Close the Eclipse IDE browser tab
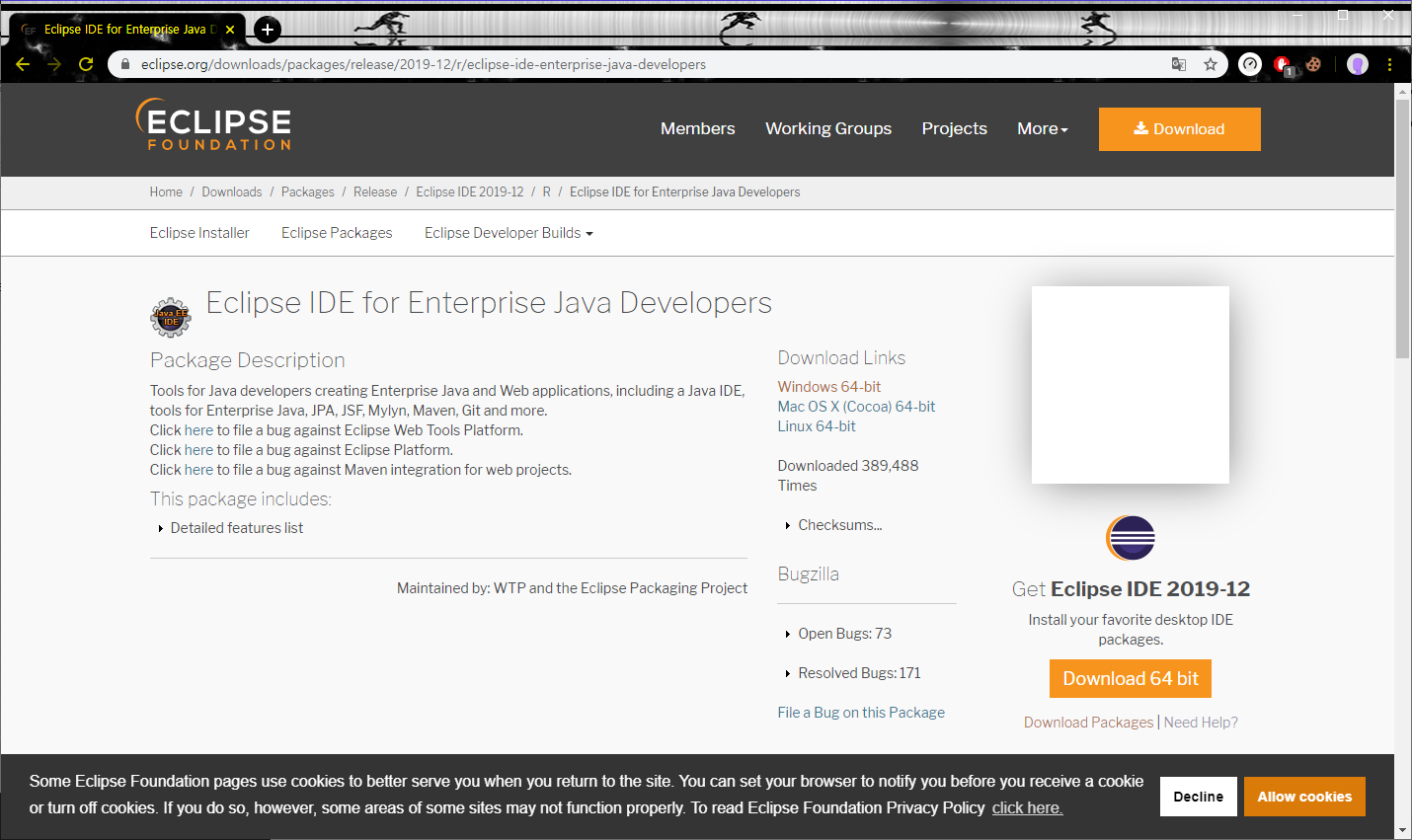Viewport: 1412px width, 840px height. 230,30
